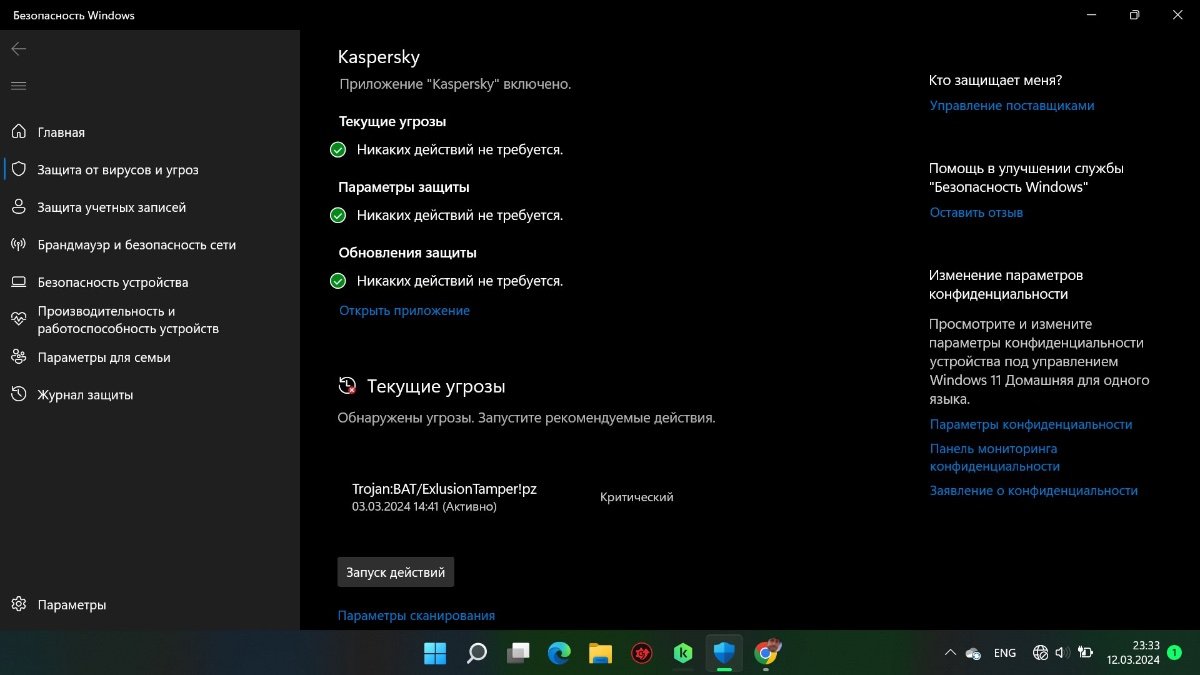
Task: Open the Параметры конфиденциальности link
Action: (x=1031, y=425)
